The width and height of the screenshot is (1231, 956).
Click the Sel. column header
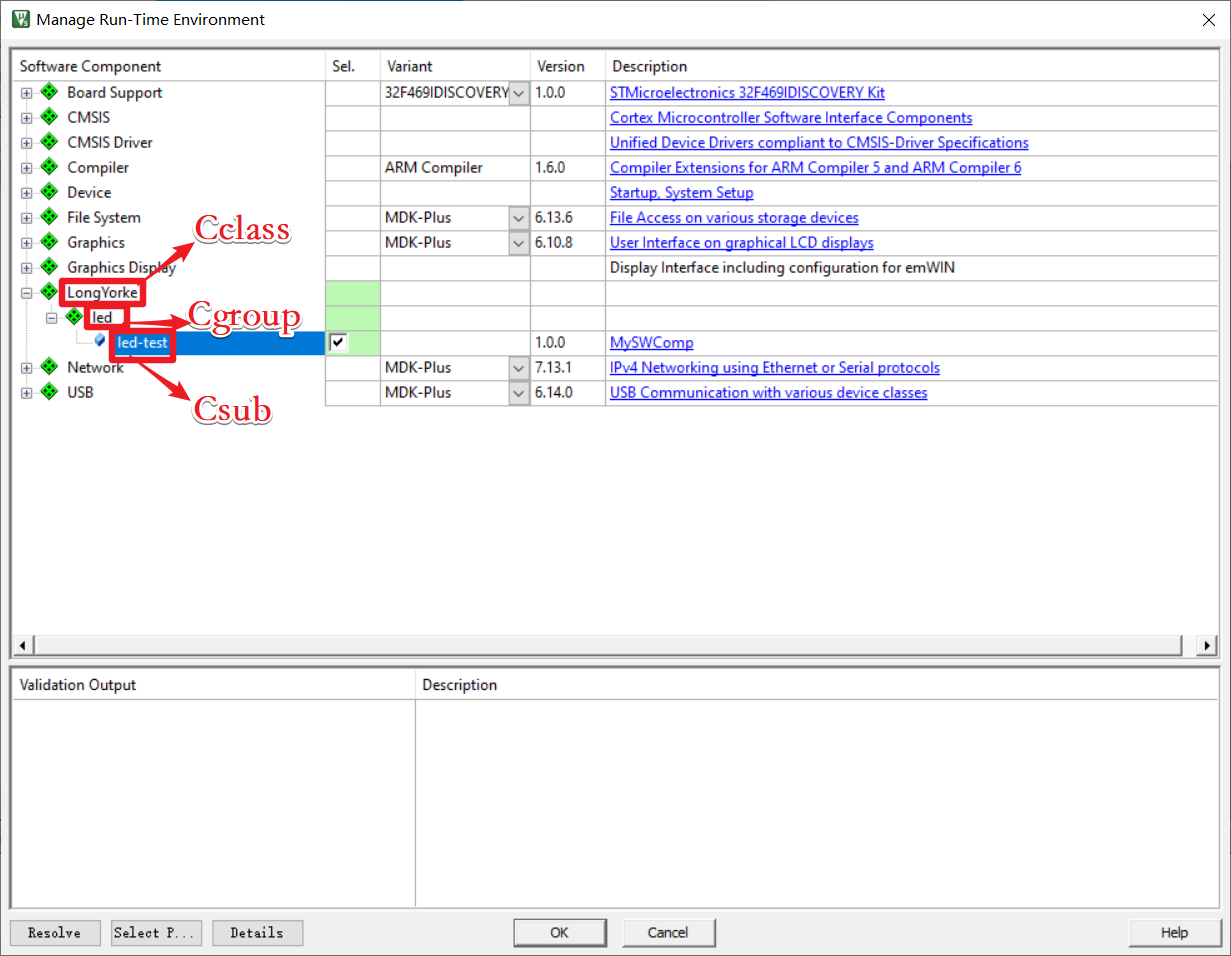pyautogui.click(x=353, y=66)
